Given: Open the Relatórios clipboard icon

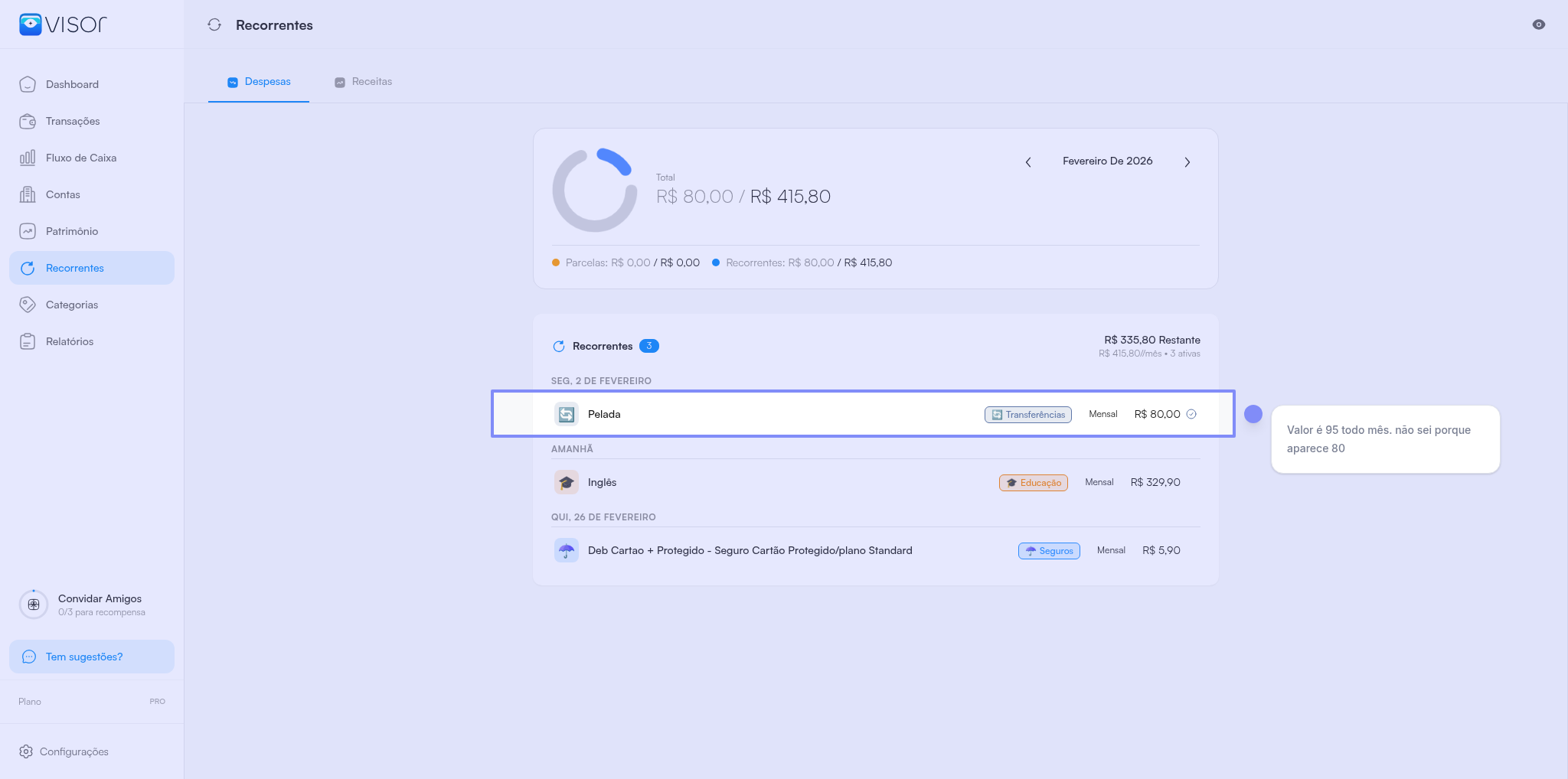Looking at the screenshot, I should pos(28,341).
